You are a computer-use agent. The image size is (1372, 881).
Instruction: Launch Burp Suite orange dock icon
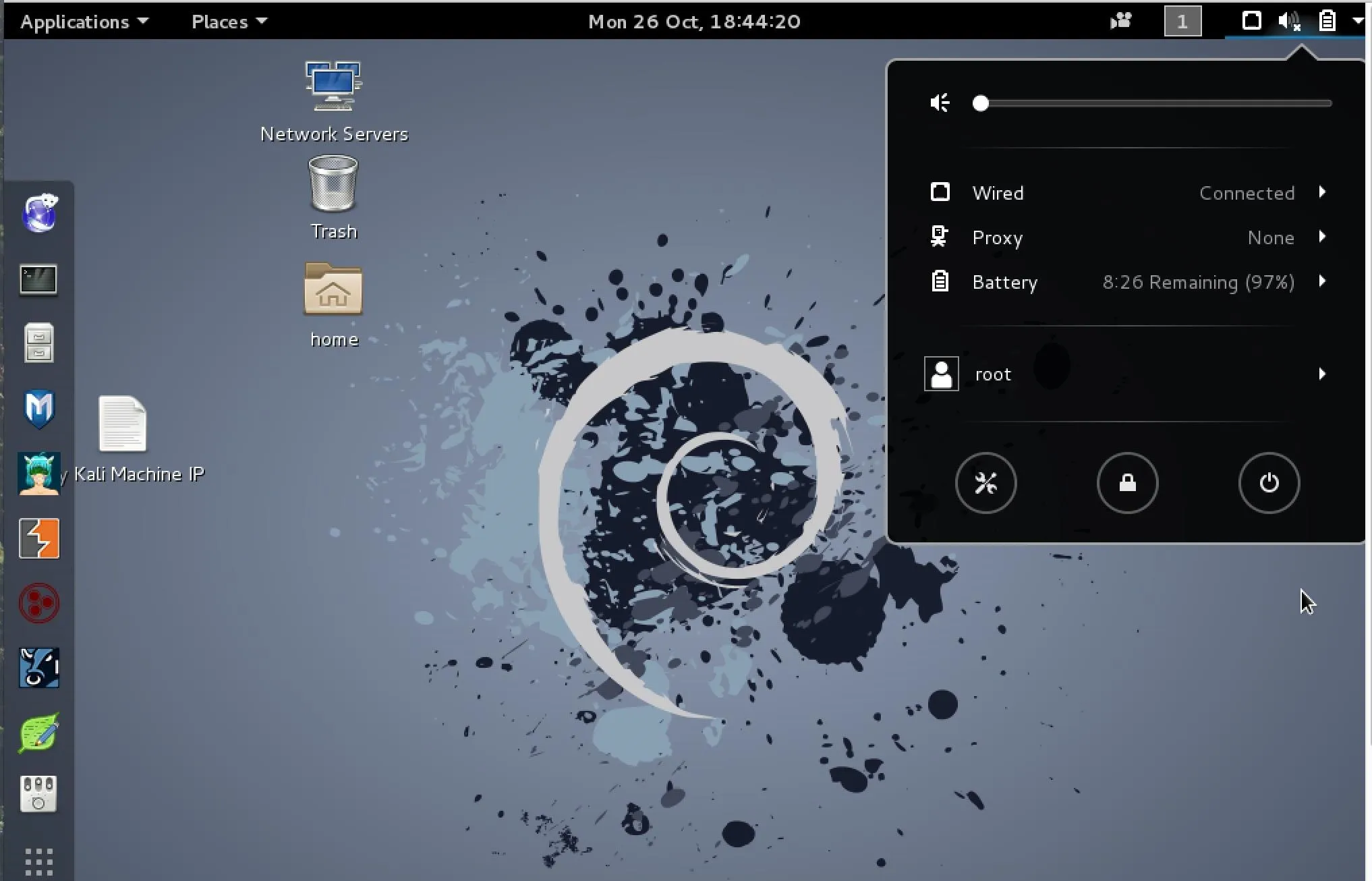point(38,538)
